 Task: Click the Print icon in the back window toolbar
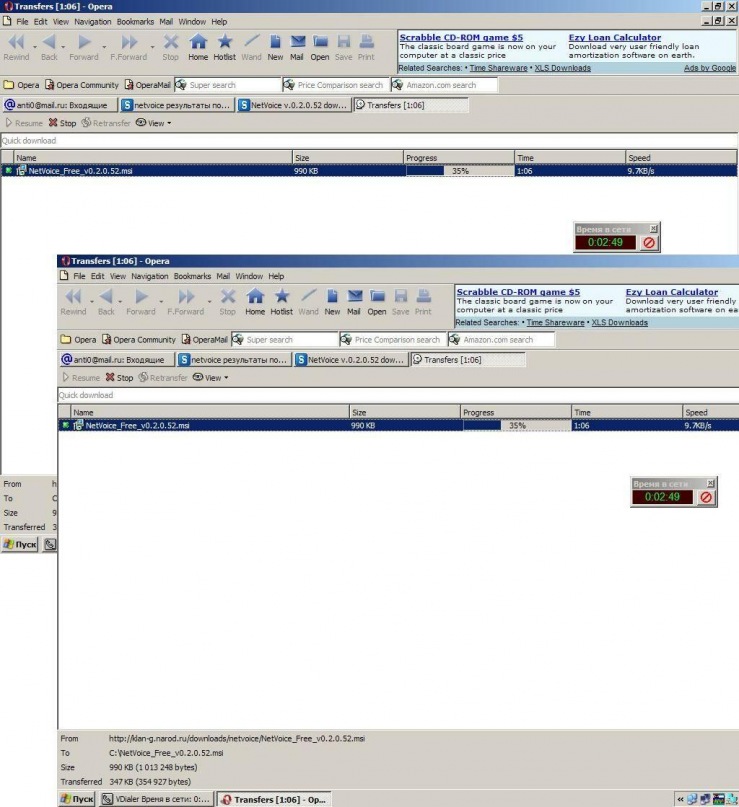tap(366, 42)
